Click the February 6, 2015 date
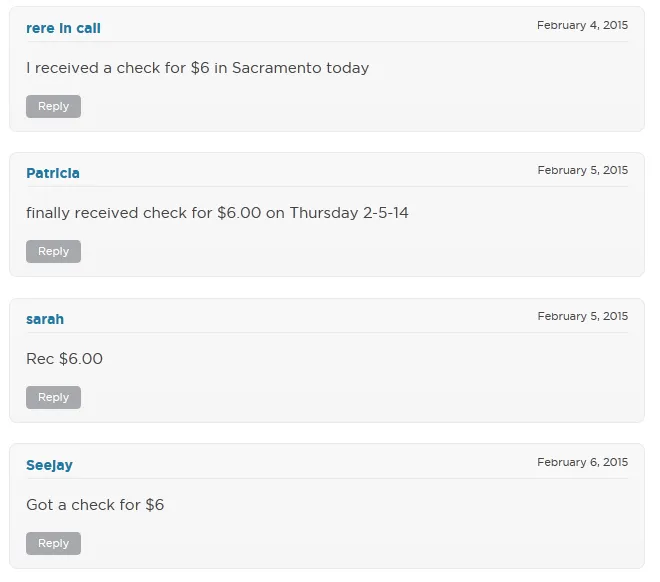The height and width of the screenshot is (582, 660). coord(582,462)
